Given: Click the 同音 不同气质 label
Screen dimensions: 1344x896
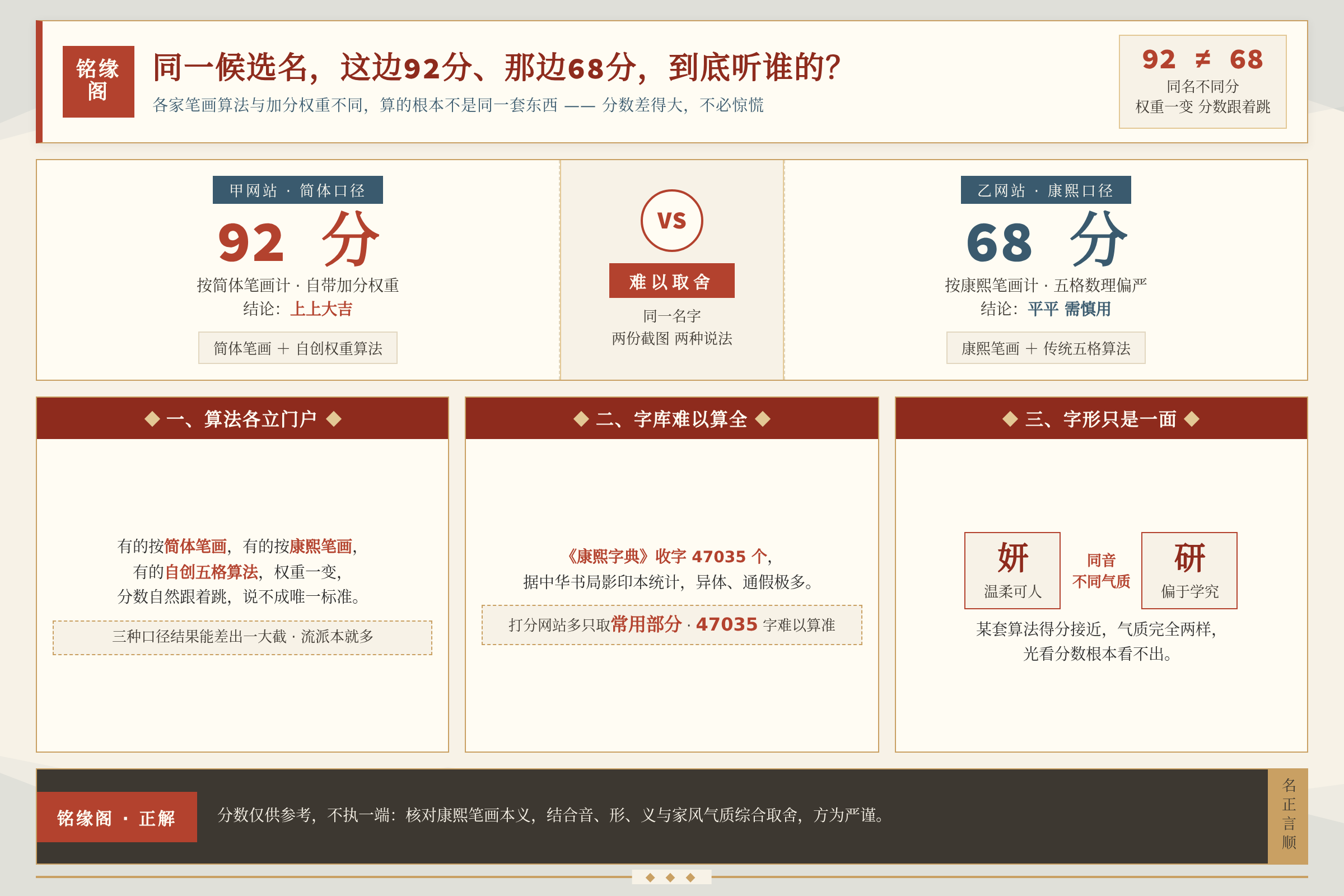Looking at the screenshot, I should click(x=1100, y=570).
